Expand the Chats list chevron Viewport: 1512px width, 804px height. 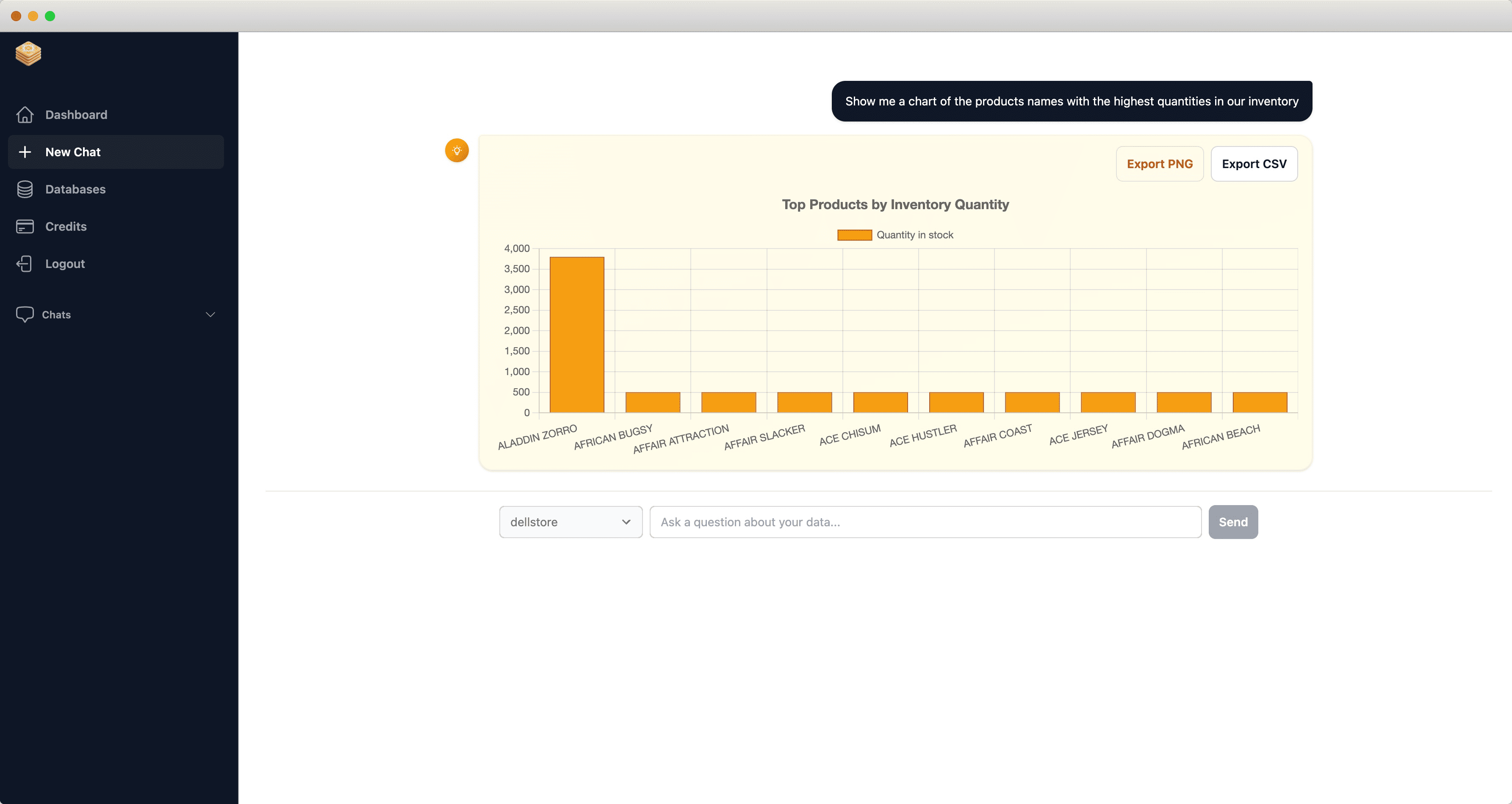click(x=210, y=315)
